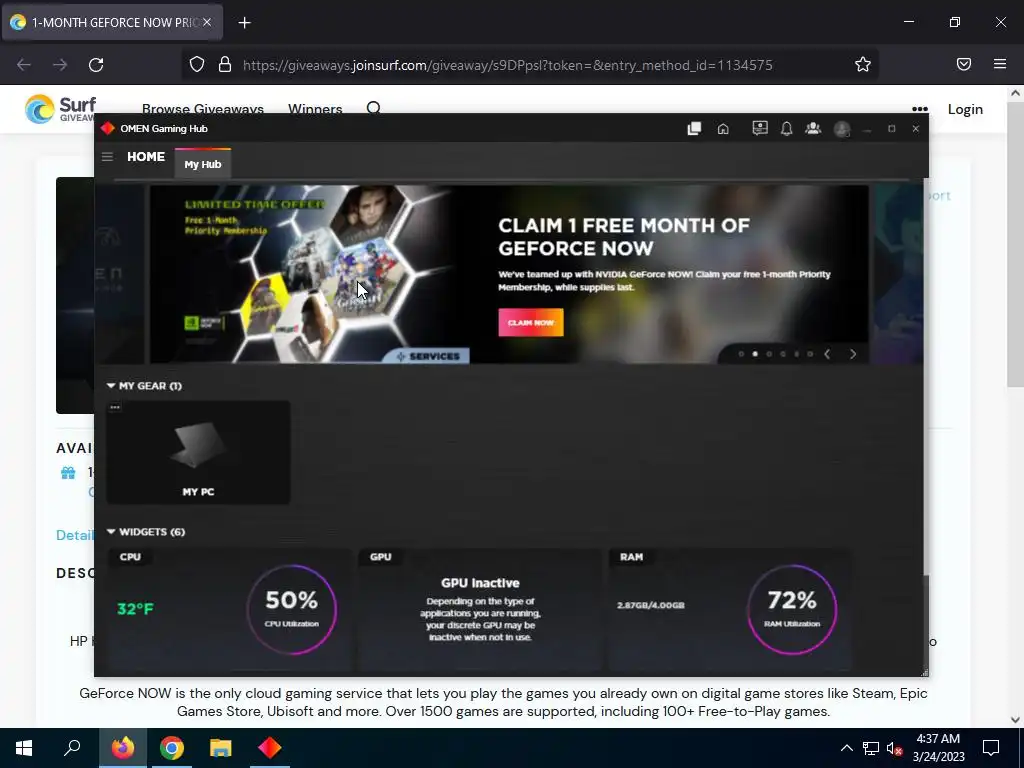Go back in Firefox browser

[24, 65]
